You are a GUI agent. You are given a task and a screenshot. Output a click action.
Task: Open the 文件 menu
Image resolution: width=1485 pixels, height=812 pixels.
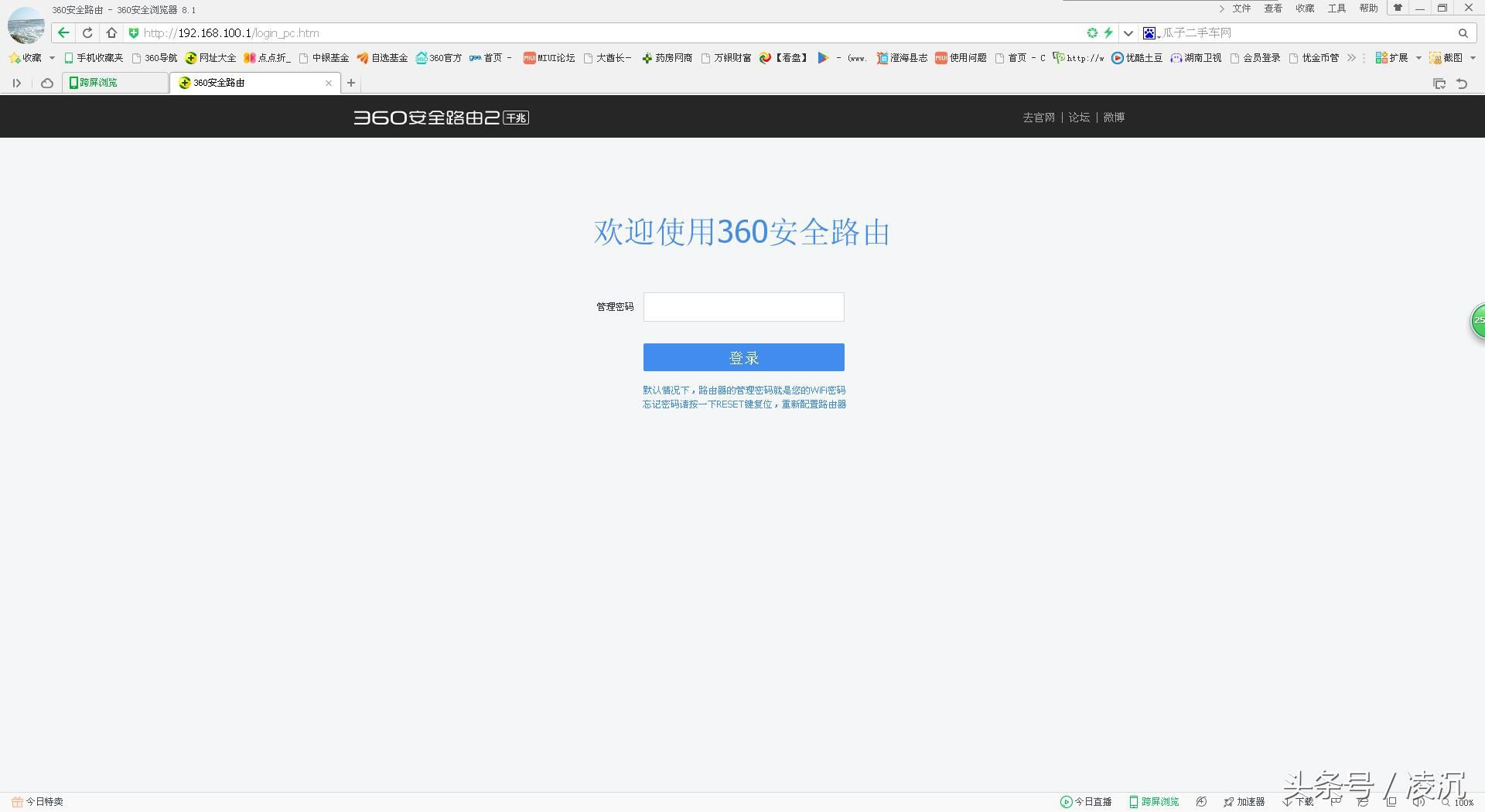coord(1241,9)
